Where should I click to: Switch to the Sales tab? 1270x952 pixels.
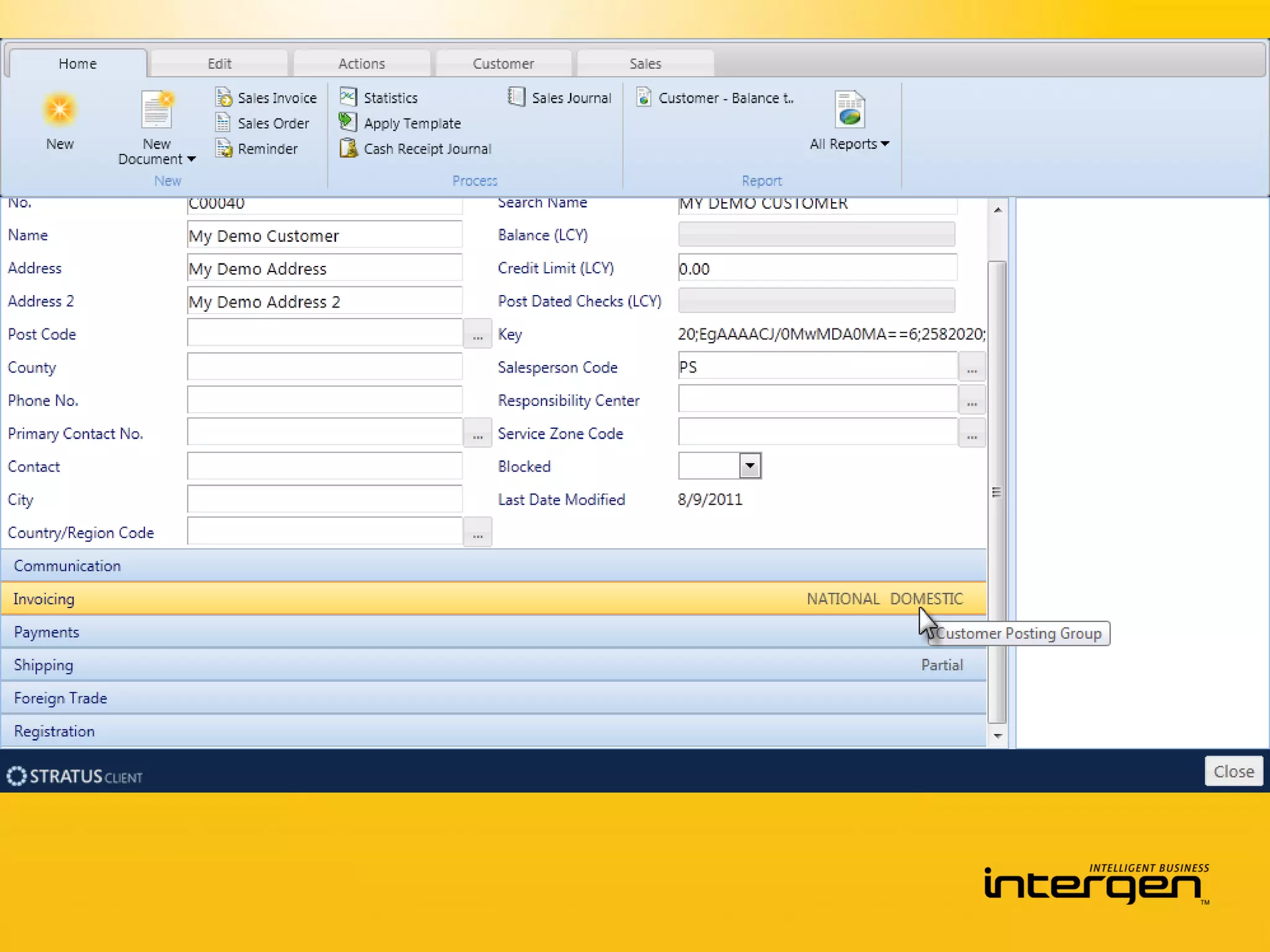(x=646, y=63)
